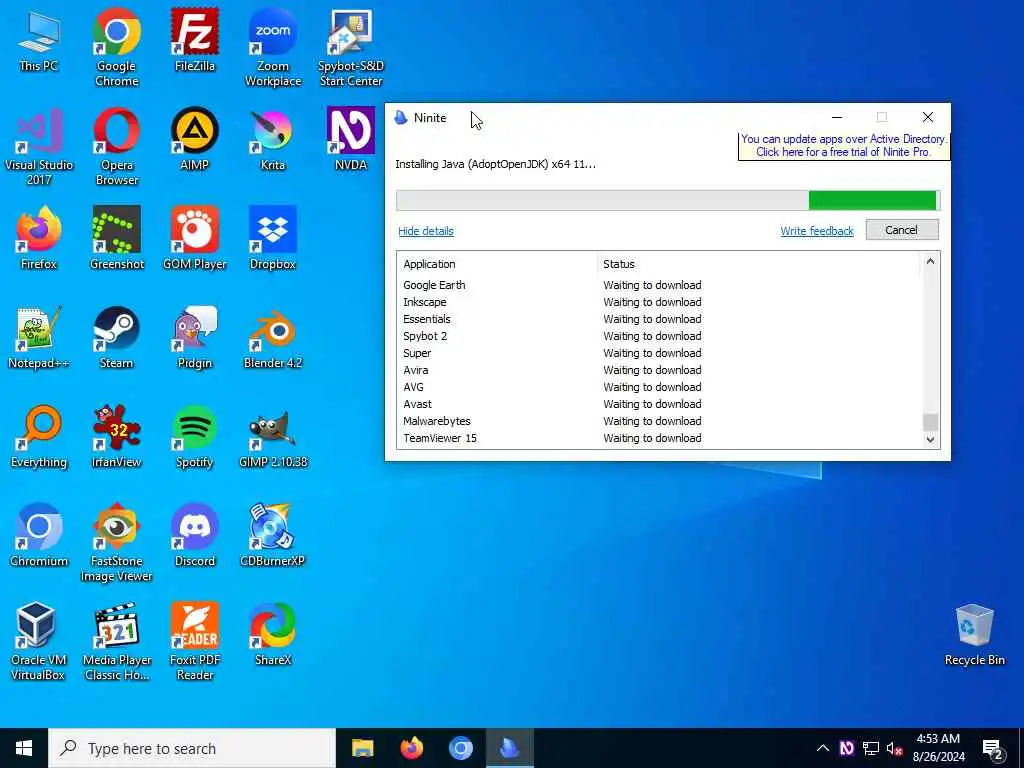Select the CDBurnerXP desktop icon

click(x=273, y=535)
